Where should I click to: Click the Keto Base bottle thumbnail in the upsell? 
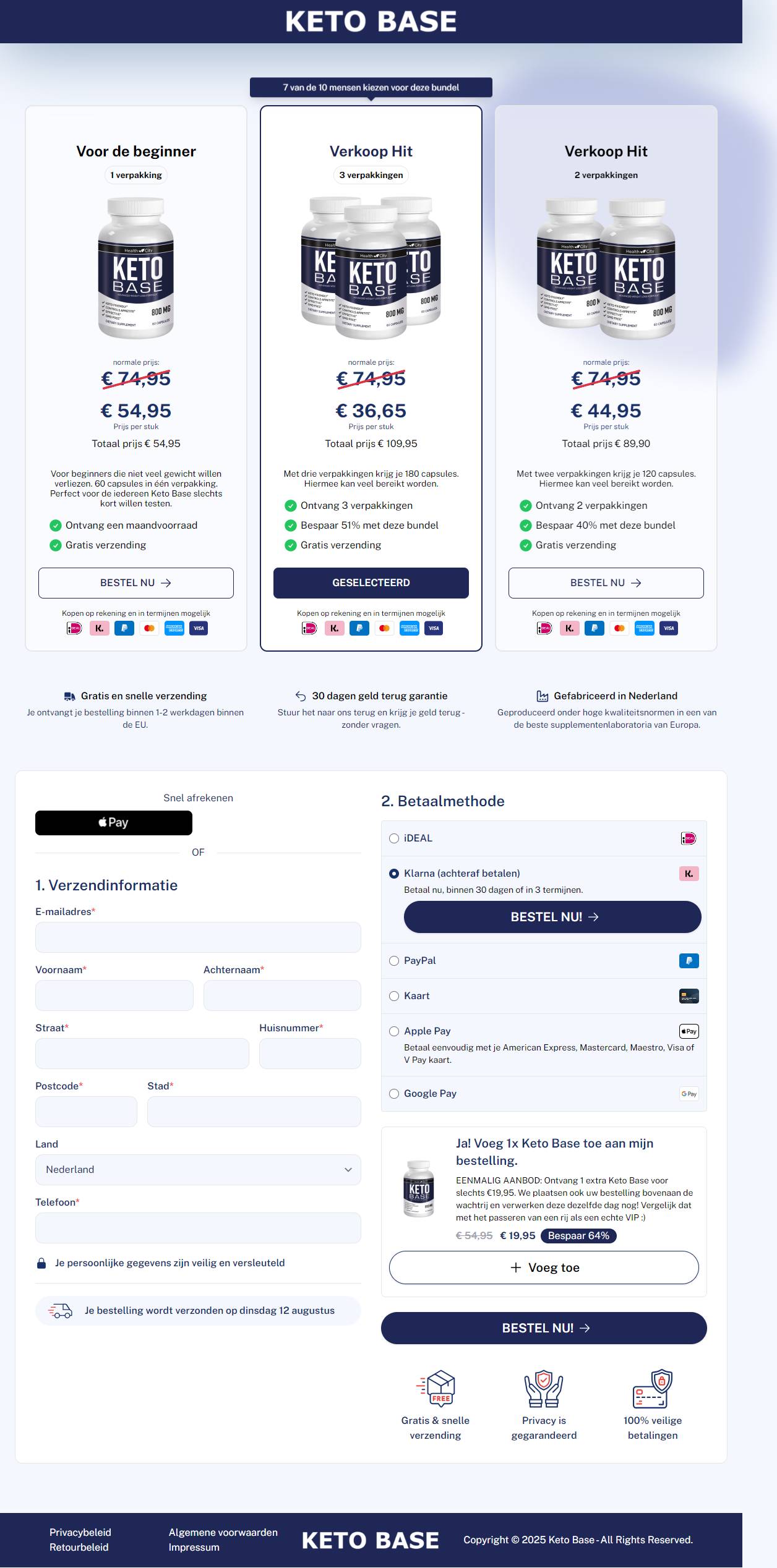pos(419,1189)
